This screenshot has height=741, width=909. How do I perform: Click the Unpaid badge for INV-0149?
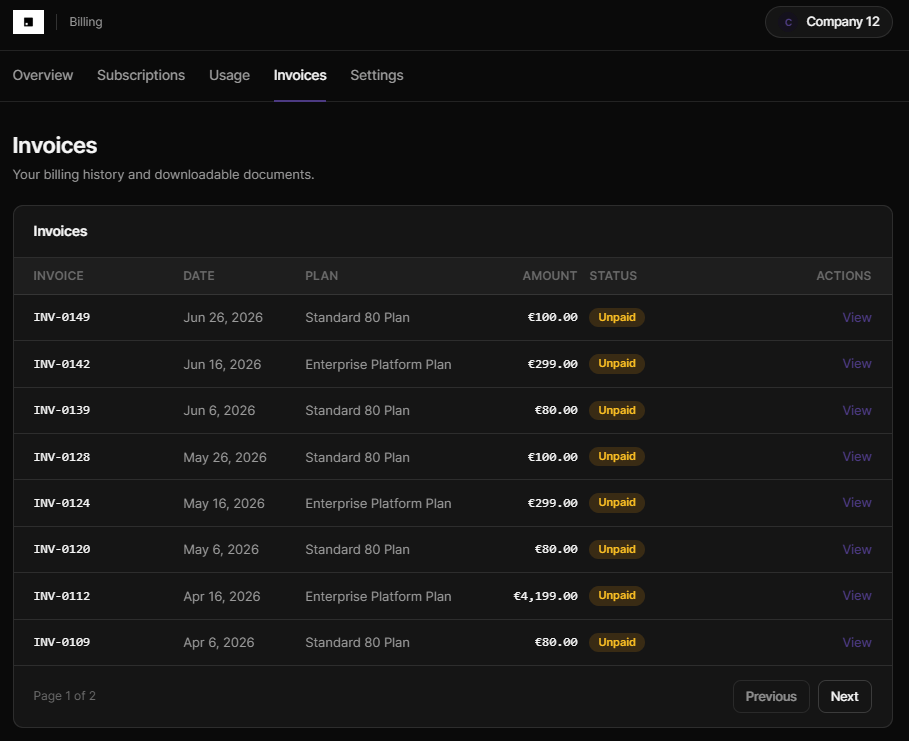pyautogui.click(x=617, y=317)
